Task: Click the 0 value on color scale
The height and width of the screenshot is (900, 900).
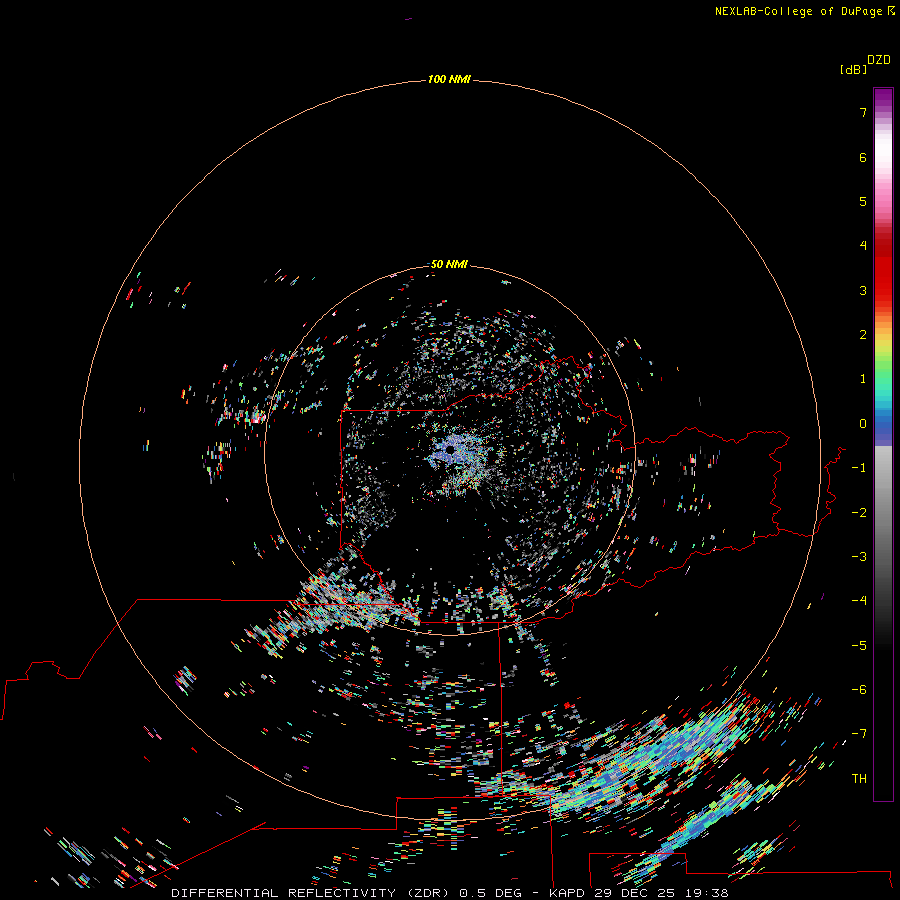Action: pos(863,424)
